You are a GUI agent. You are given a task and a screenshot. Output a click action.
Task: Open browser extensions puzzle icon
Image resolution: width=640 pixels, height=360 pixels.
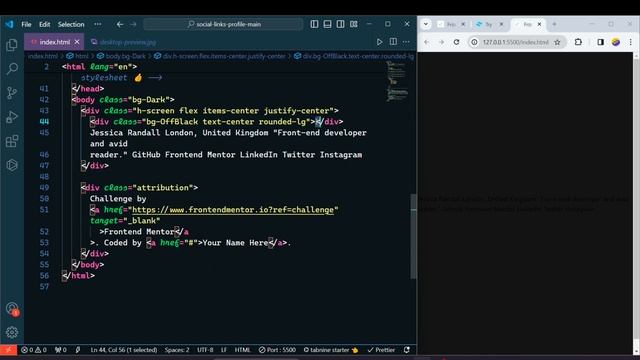(x=578, y=42)
